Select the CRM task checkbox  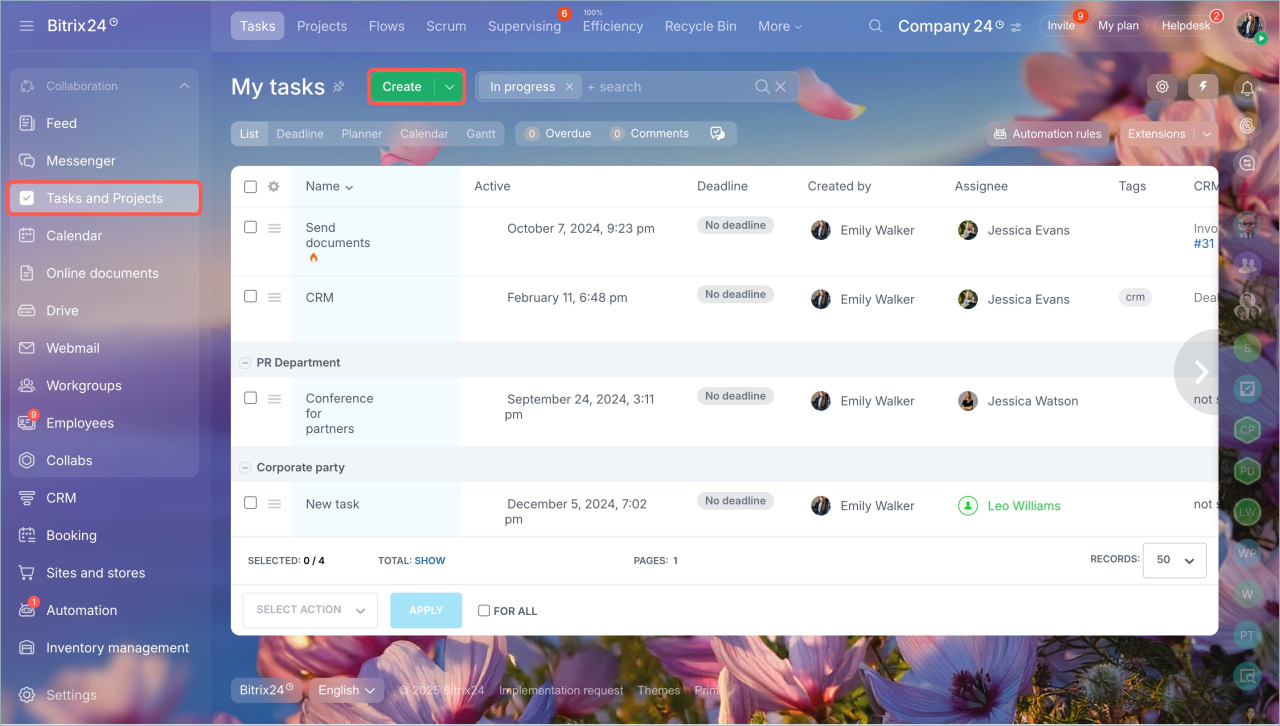[250, 296]
